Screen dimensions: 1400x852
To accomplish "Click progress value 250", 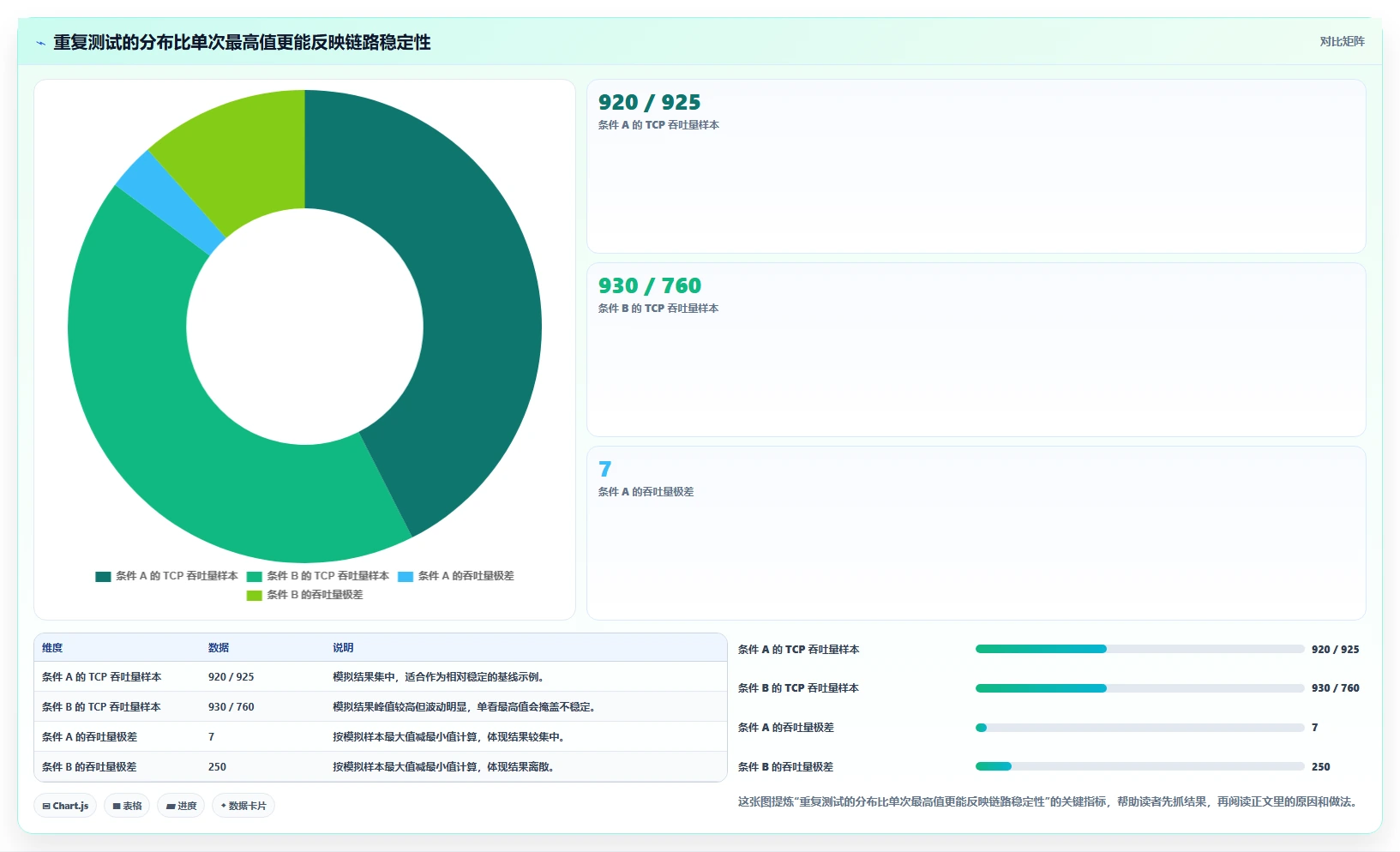I will 1321,767.
